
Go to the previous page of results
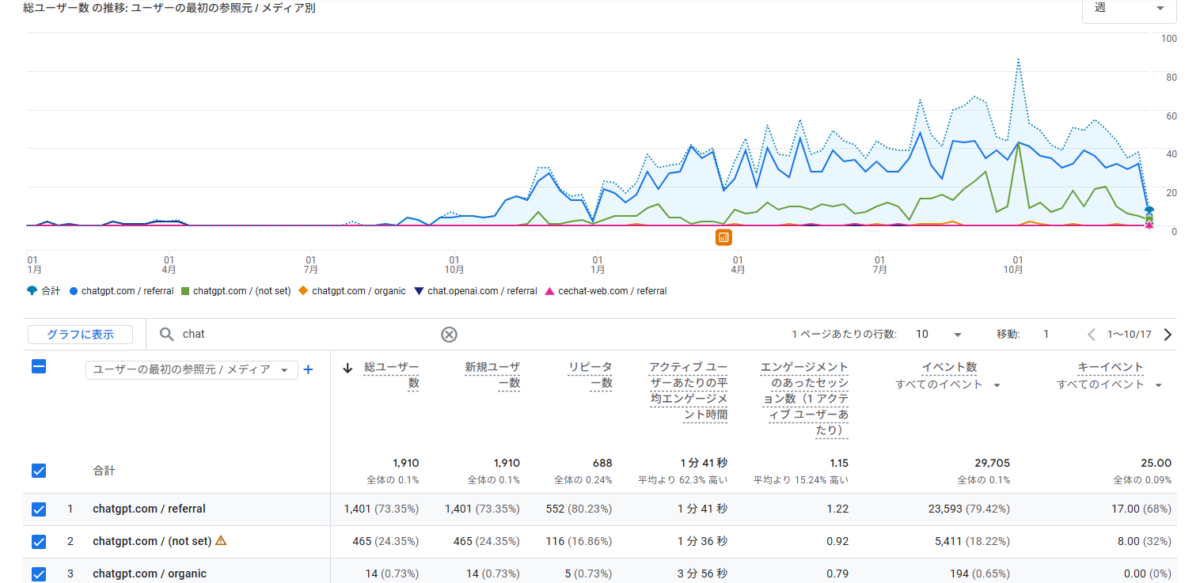pos(1092,334)
